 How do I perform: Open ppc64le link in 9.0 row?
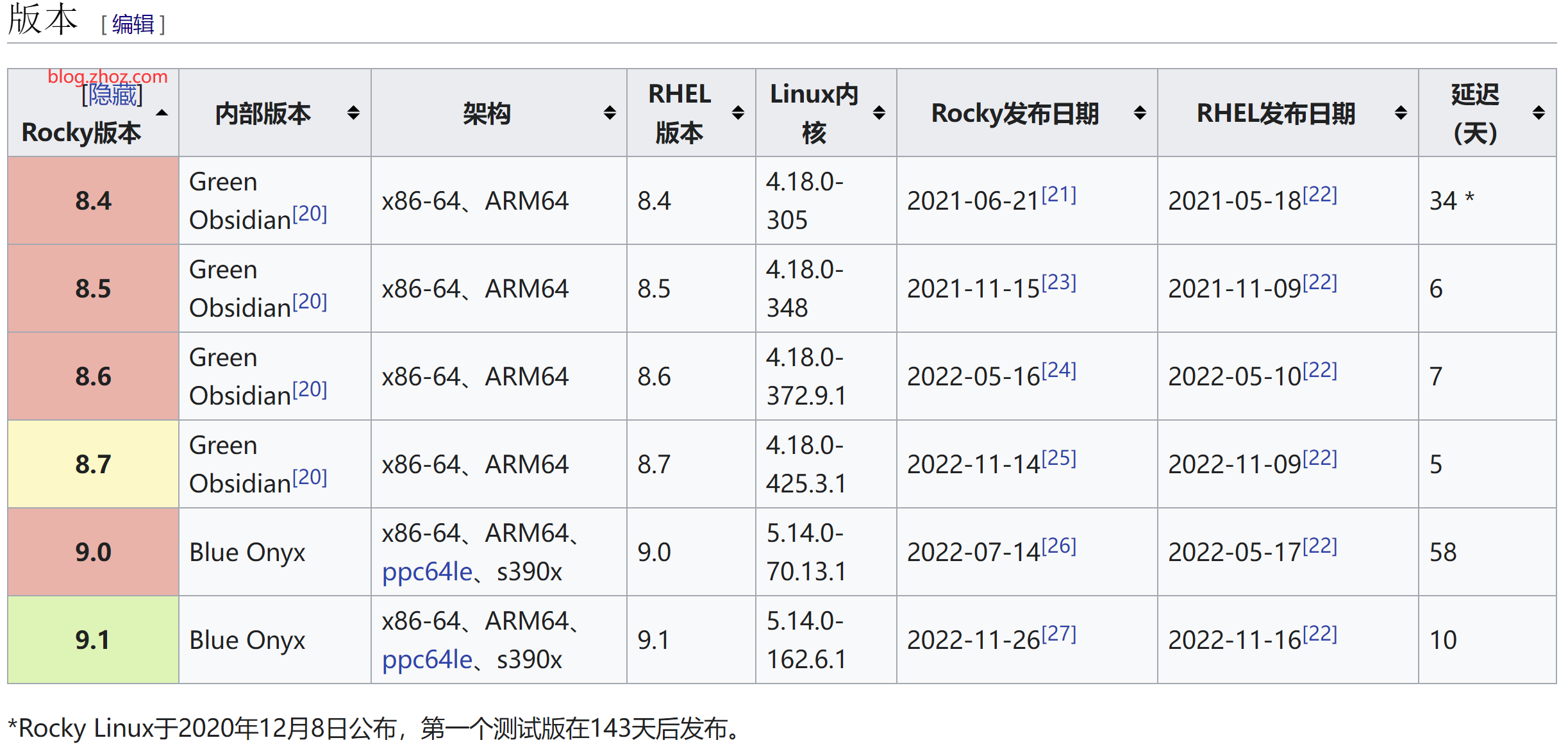point(427,571)
